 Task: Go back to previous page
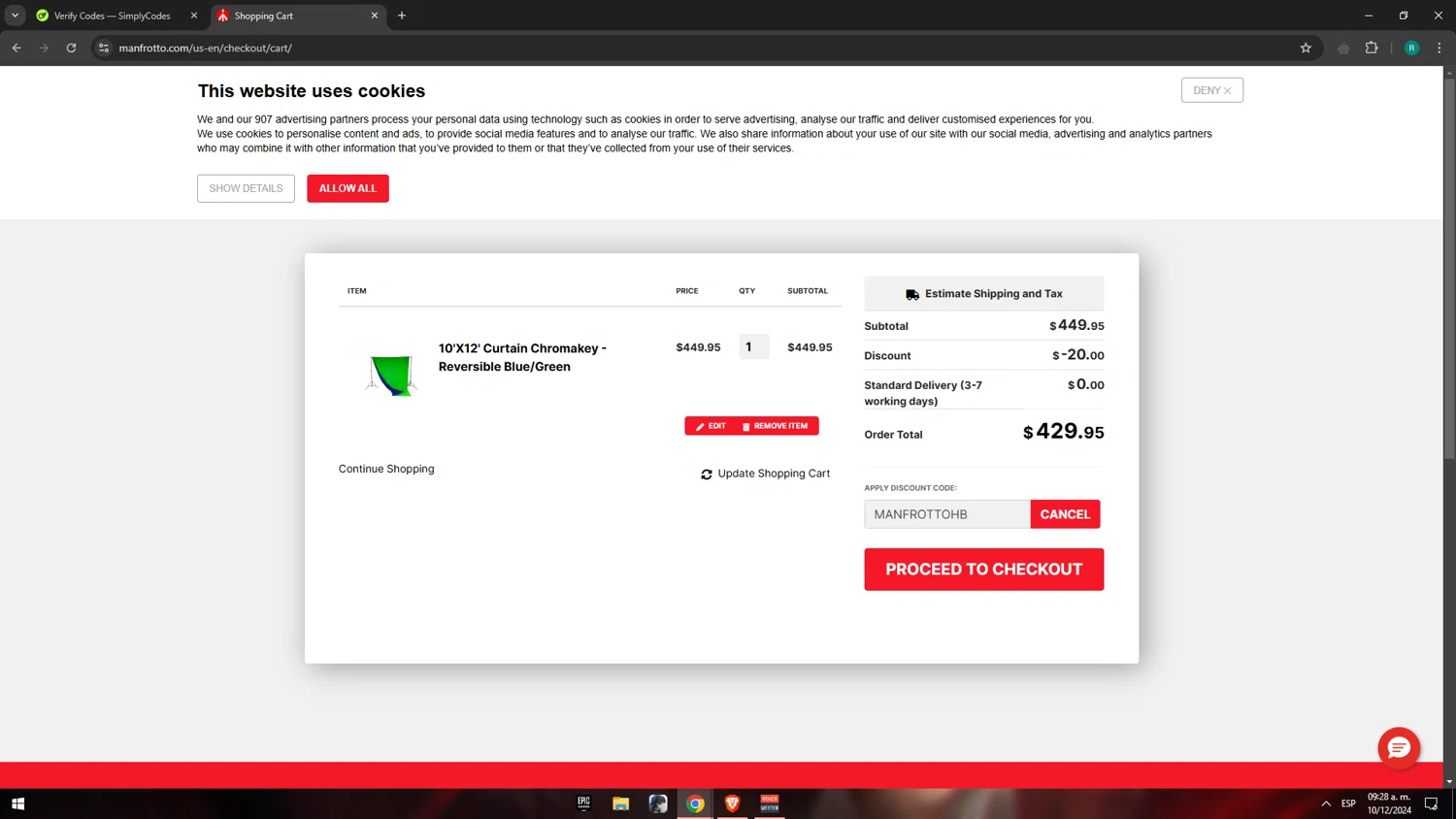17,48
